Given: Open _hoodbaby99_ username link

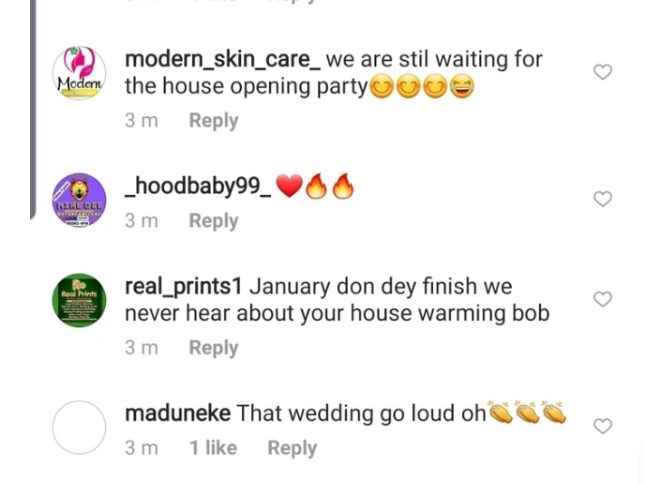Looking at the screenshot, I should click(x=197, y=187).
